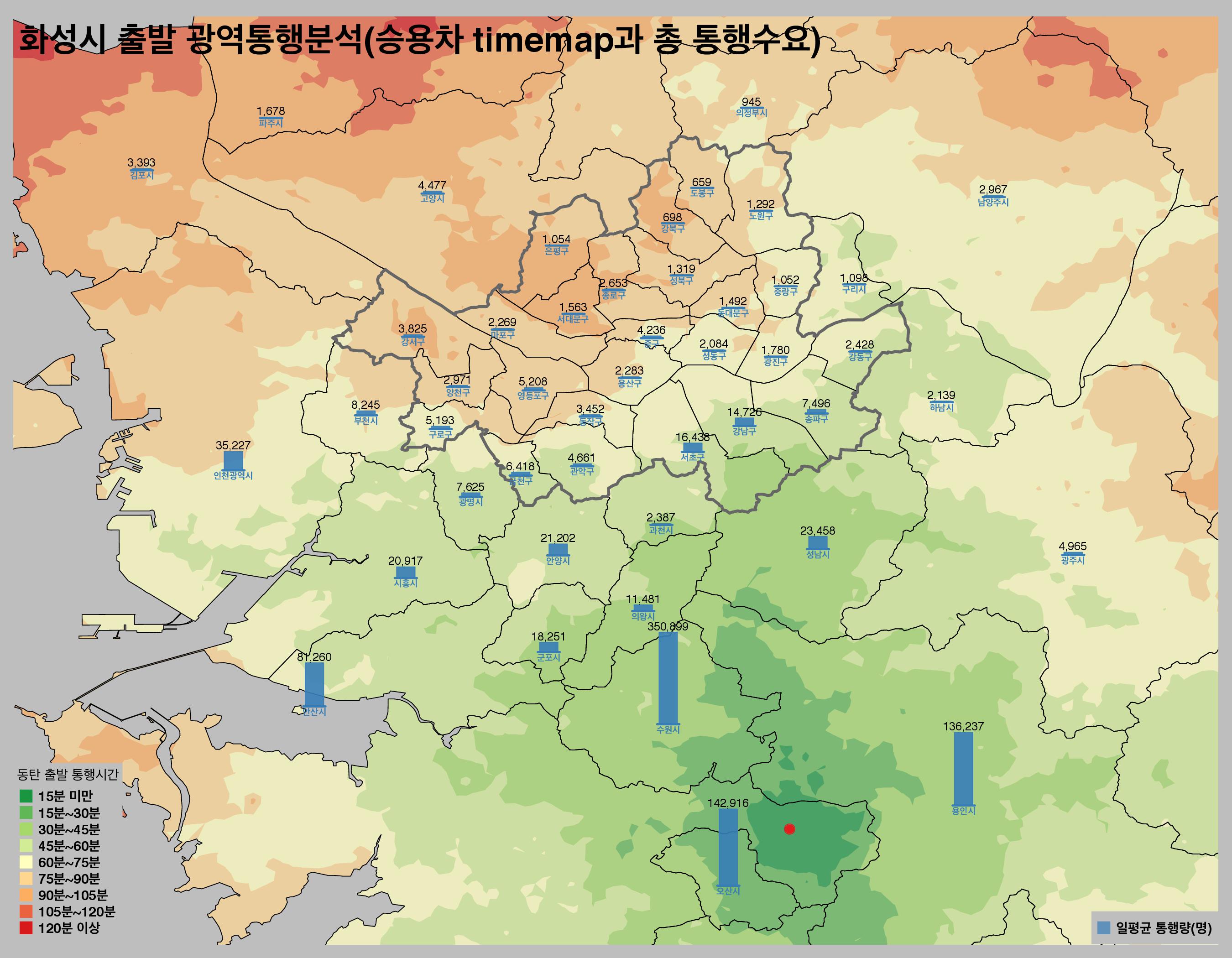Click the Siheung-si 20,917 bar marker

pos(405,573)
